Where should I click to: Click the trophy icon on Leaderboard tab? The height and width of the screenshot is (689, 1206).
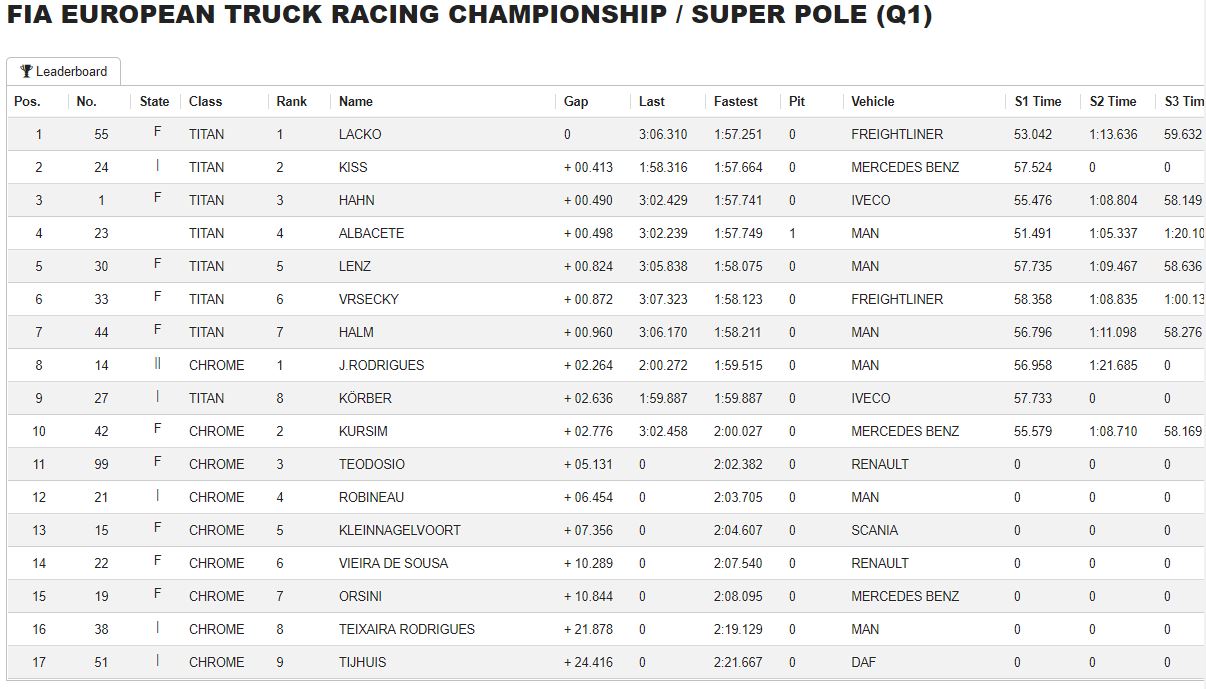click(x=26, y=71)
